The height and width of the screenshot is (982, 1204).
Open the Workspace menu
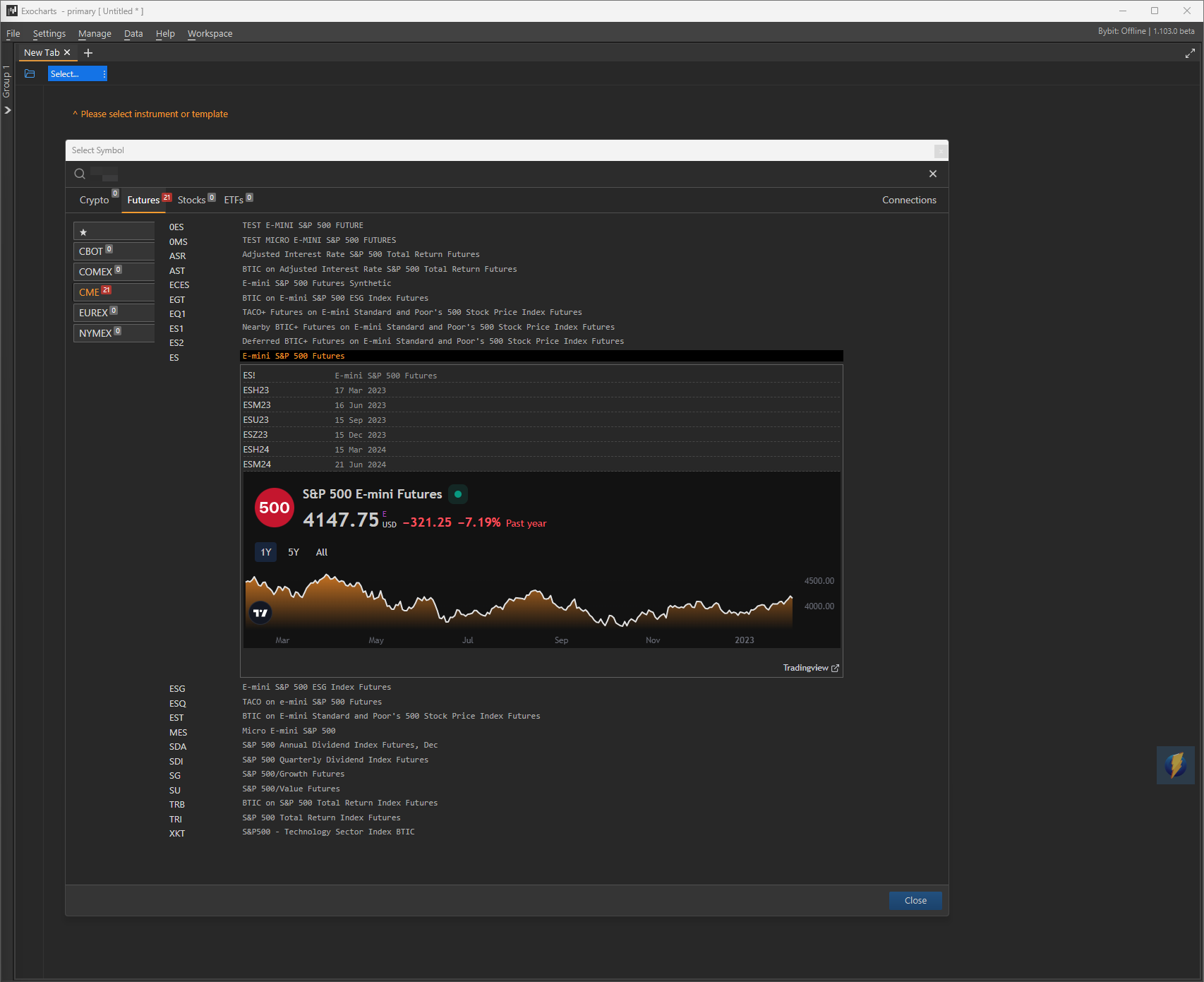(x=210, y=33)
